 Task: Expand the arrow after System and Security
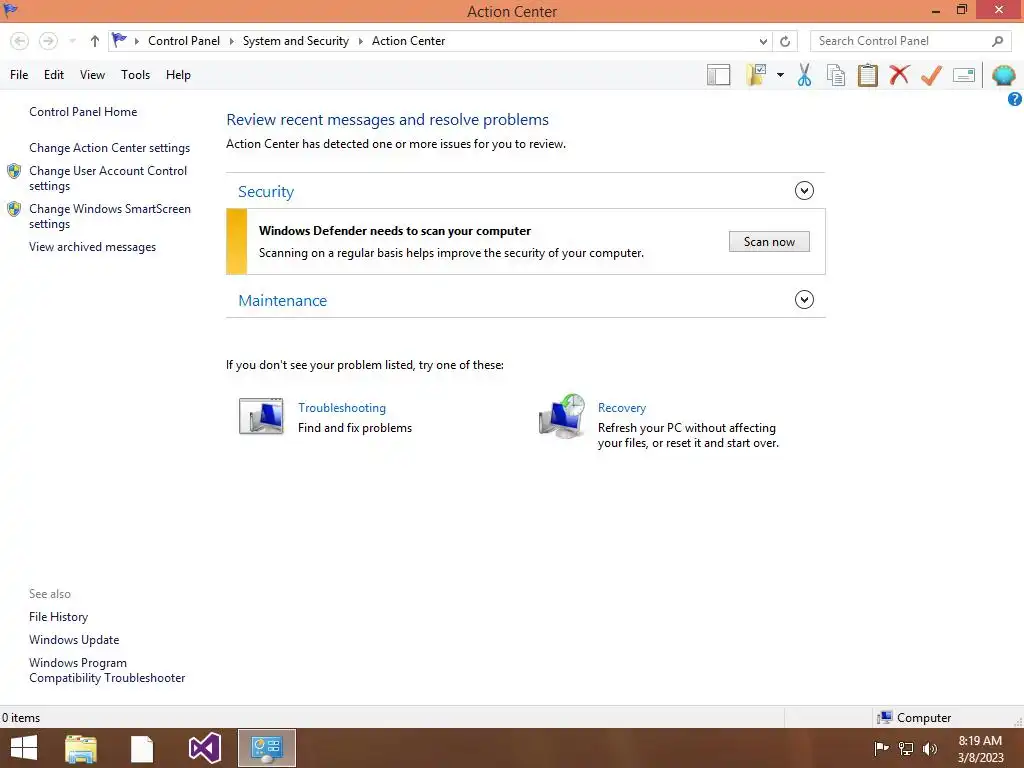(360, 41)
